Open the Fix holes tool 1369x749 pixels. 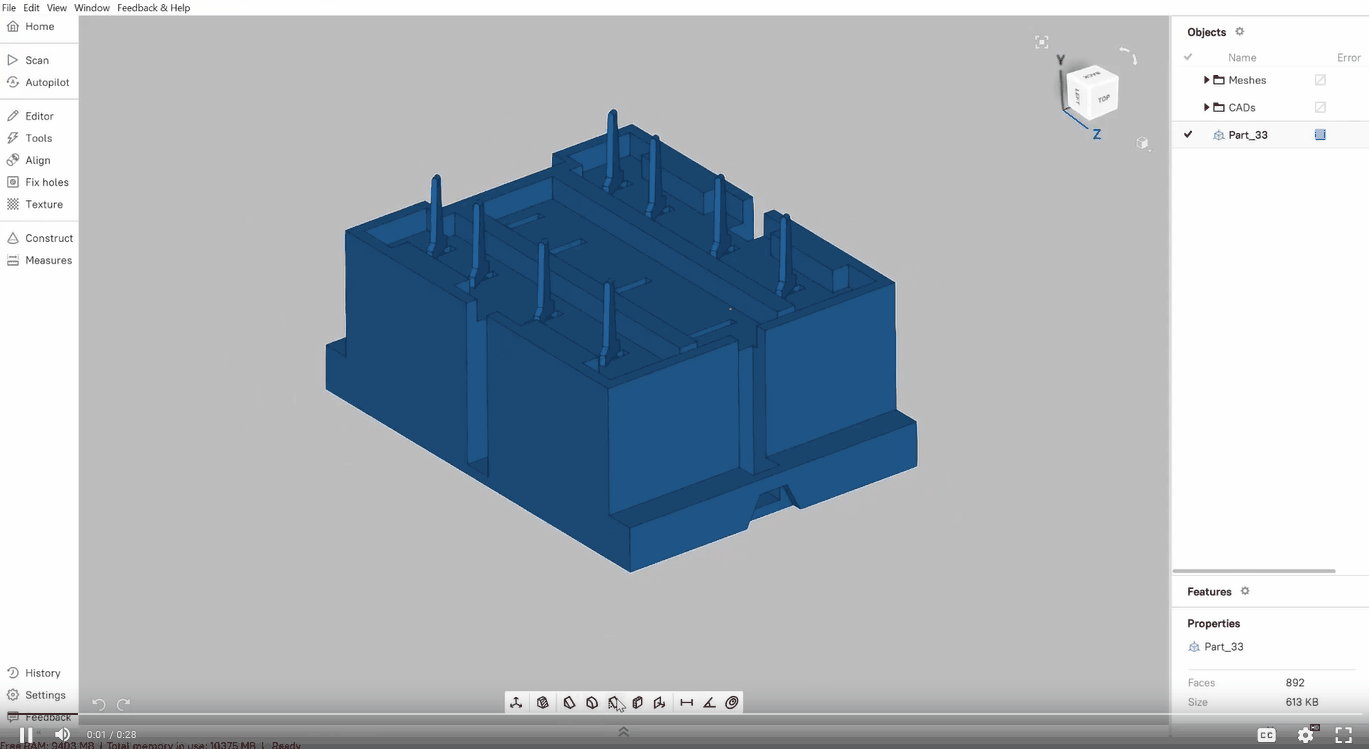(38, 182)
